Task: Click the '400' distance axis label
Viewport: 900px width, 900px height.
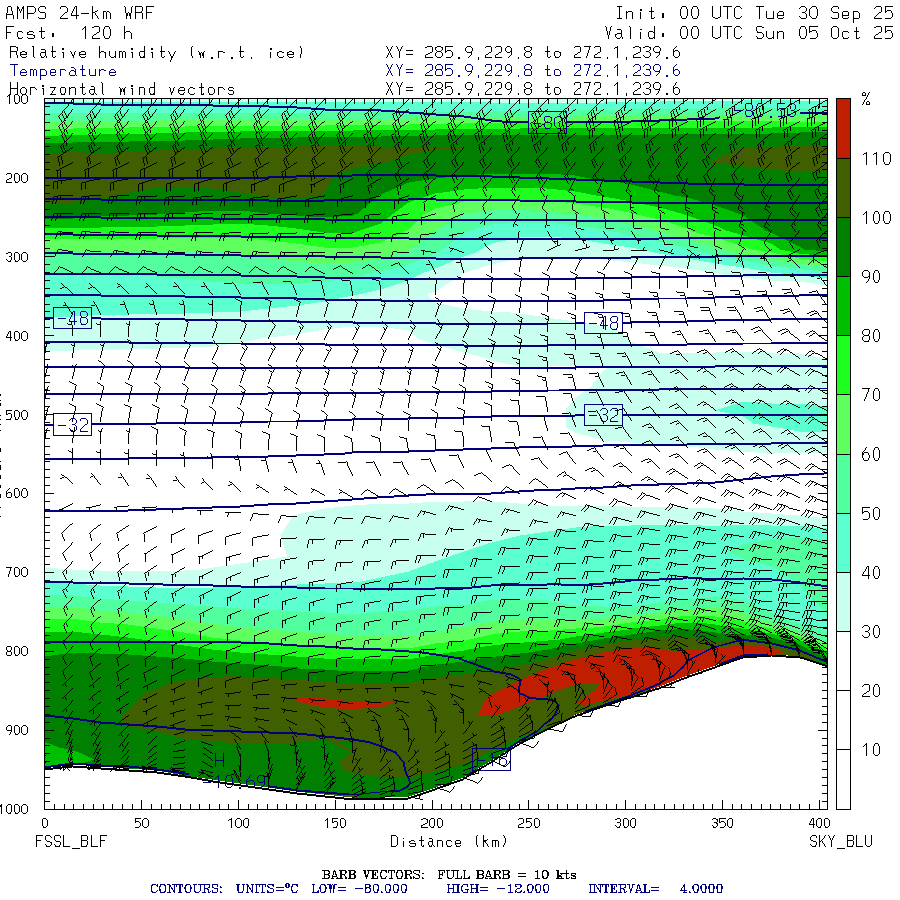Action: click(x=818, y=823)
